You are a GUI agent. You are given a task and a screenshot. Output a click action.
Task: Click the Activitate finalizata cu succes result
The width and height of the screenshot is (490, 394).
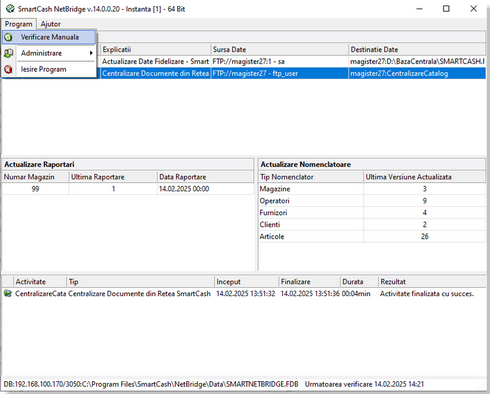(427, 294)
